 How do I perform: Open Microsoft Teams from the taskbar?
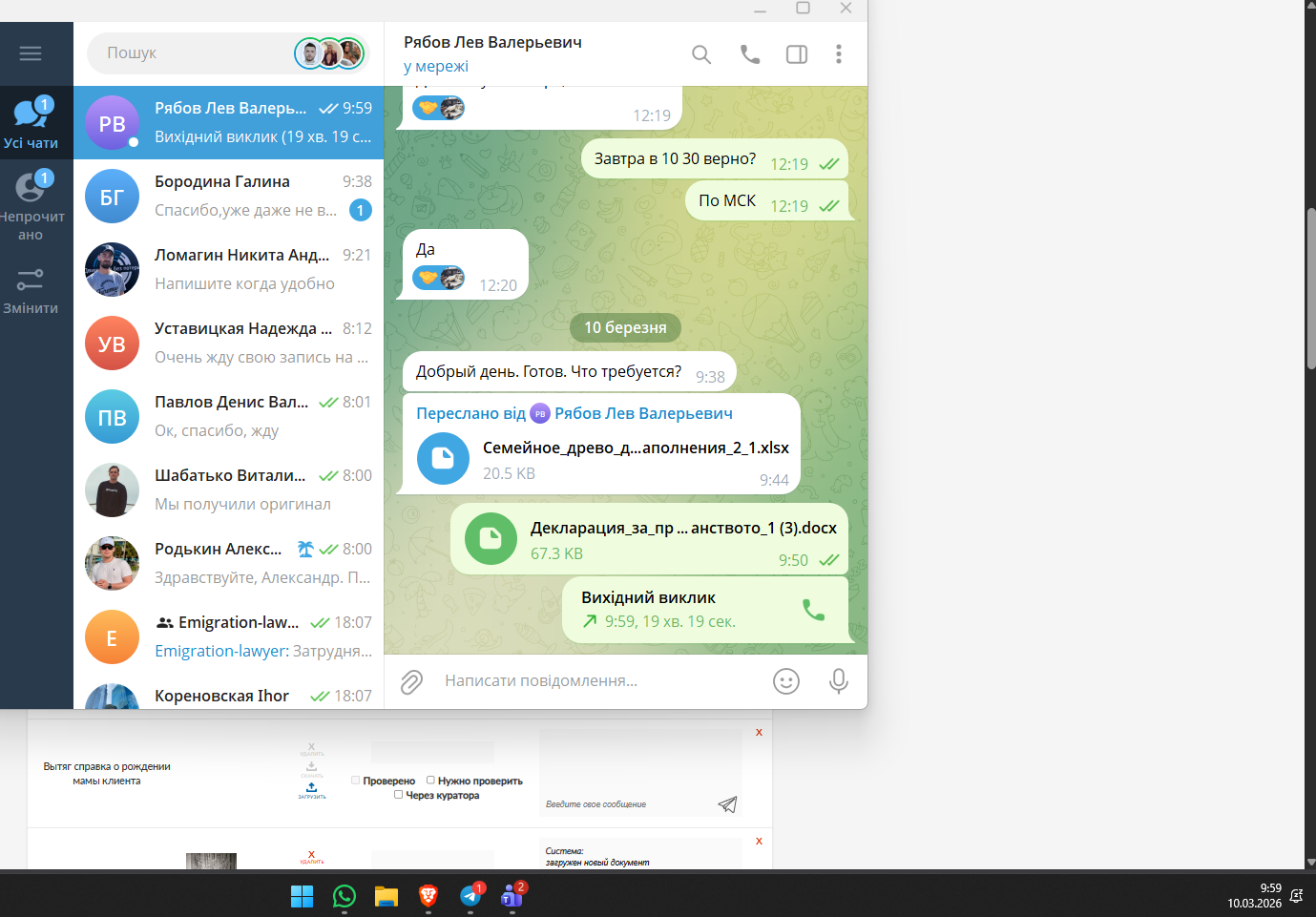point(512,896)
